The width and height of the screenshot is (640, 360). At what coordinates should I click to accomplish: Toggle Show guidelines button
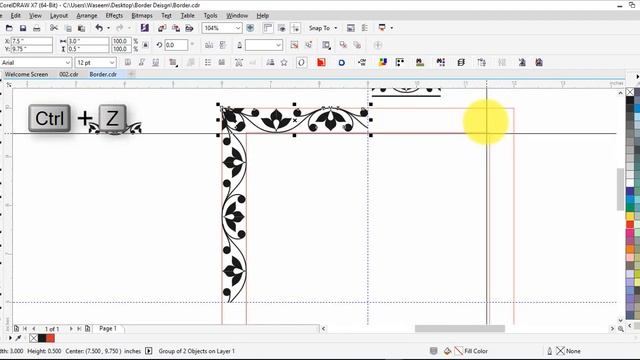click(x=296, y=28)
